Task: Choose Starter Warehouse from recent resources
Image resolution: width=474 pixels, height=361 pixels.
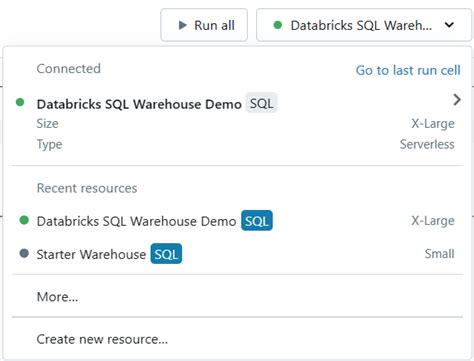Action: 237,254
